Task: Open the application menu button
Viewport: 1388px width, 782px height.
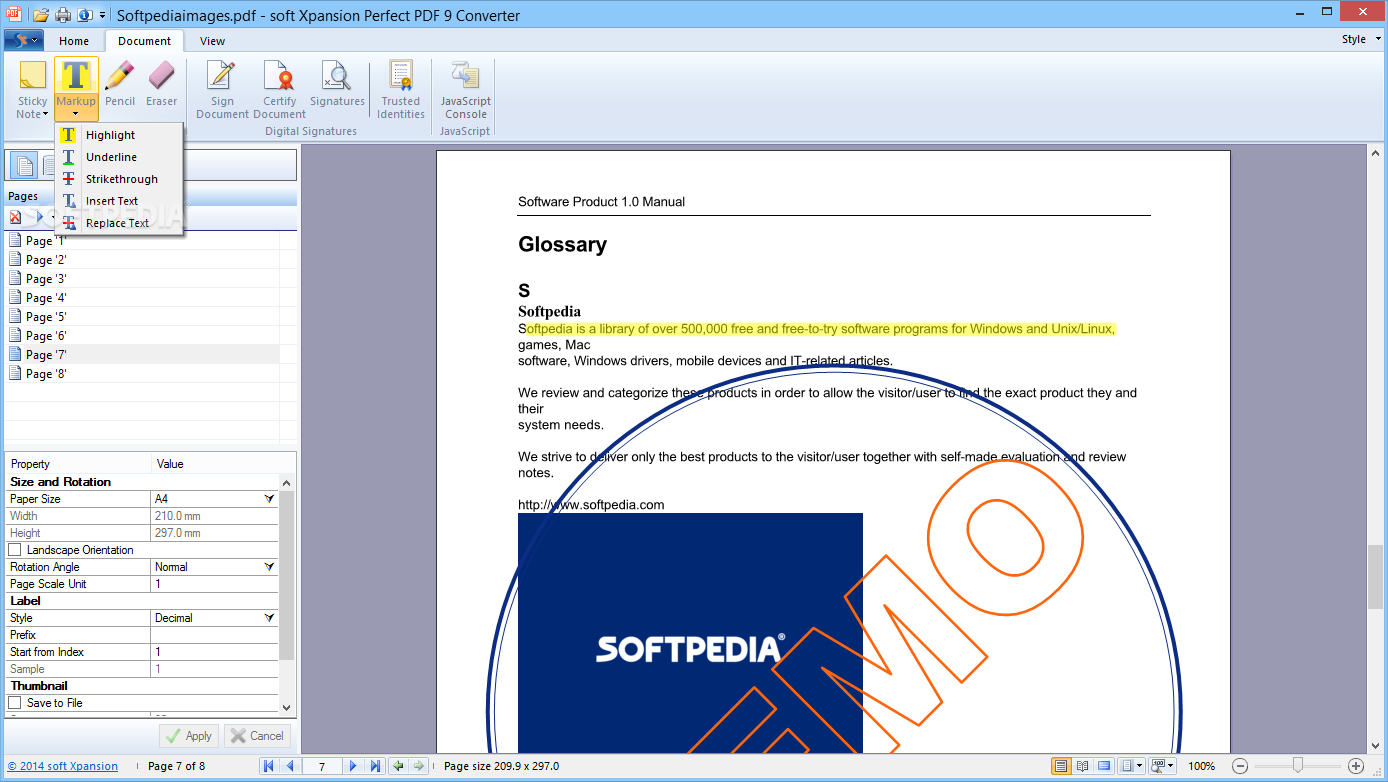Action: click(x=23, y=40)
